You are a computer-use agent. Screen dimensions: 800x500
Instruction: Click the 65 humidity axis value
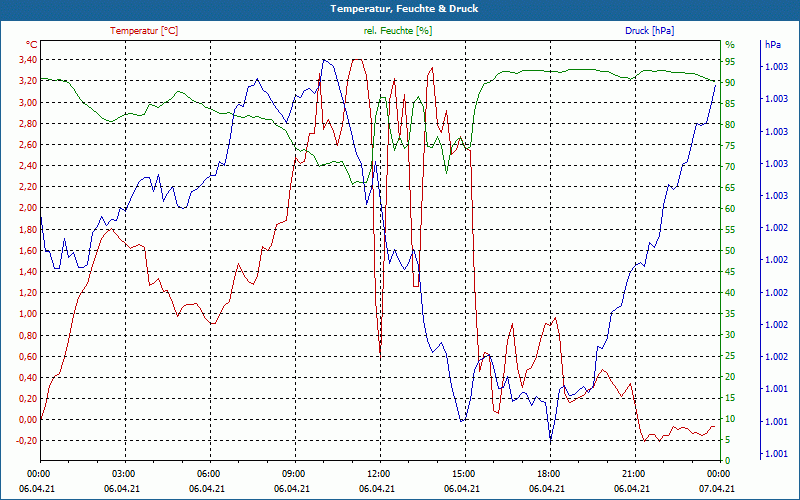click(730, 188)
